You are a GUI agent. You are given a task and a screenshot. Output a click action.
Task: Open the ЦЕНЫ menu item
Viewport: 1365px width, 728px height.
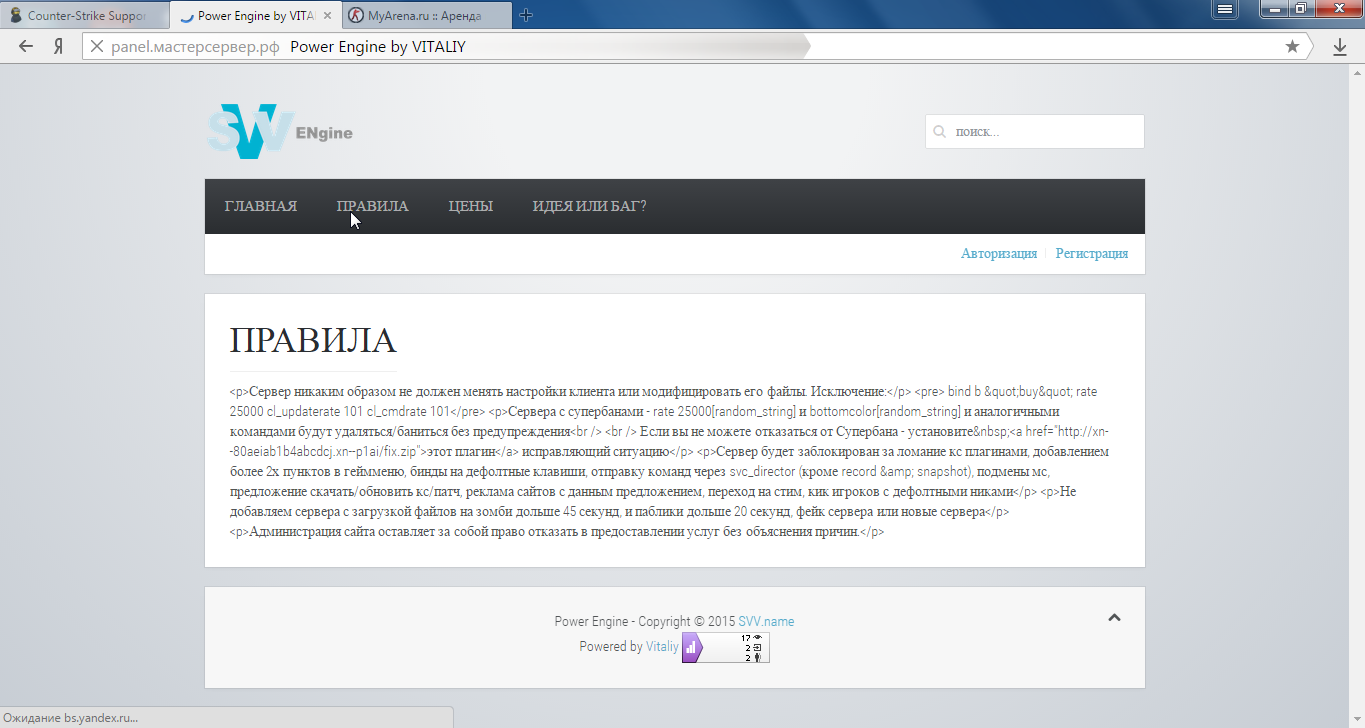[471, 206]
